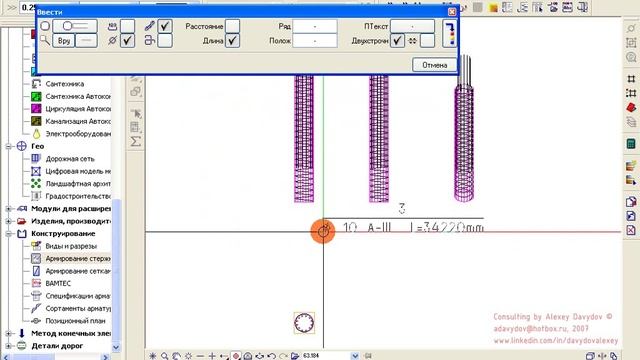Click the Отмена button
The image size is (640, 360).
(434, 65)
